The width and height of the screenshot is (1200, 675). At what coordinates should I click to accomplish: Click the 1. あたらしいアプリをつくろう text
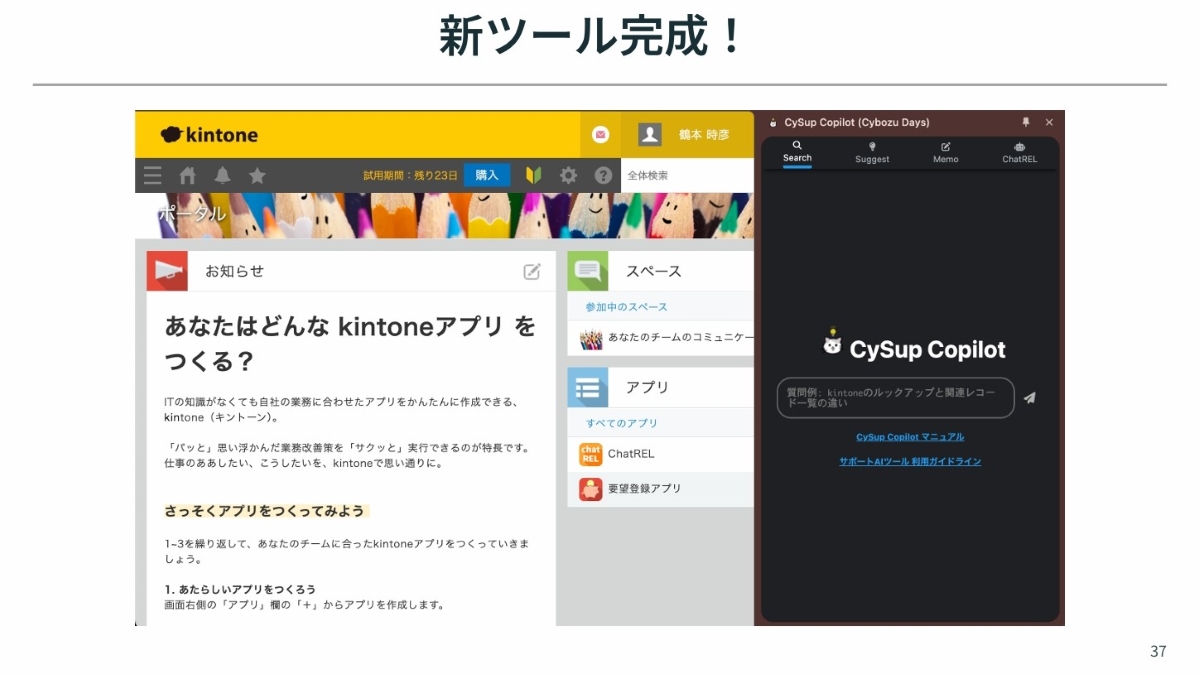pos(240,589)
